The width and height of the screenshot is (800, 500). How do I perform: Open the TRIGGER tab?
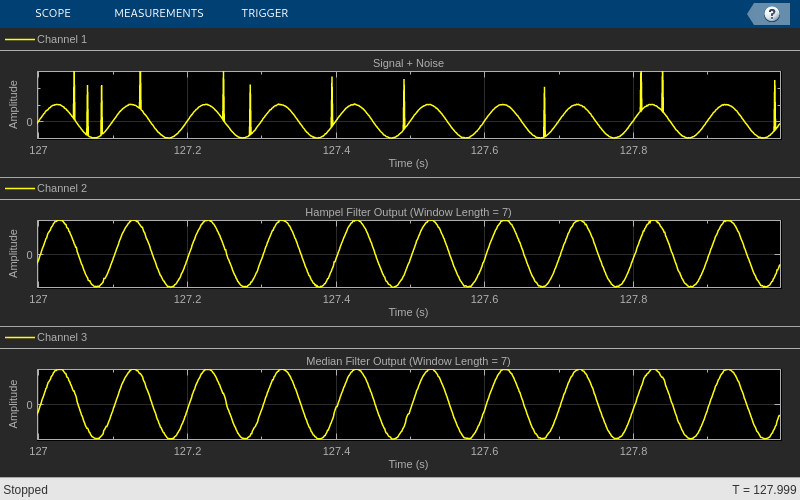pyautogui.click(x=265, y=13)
